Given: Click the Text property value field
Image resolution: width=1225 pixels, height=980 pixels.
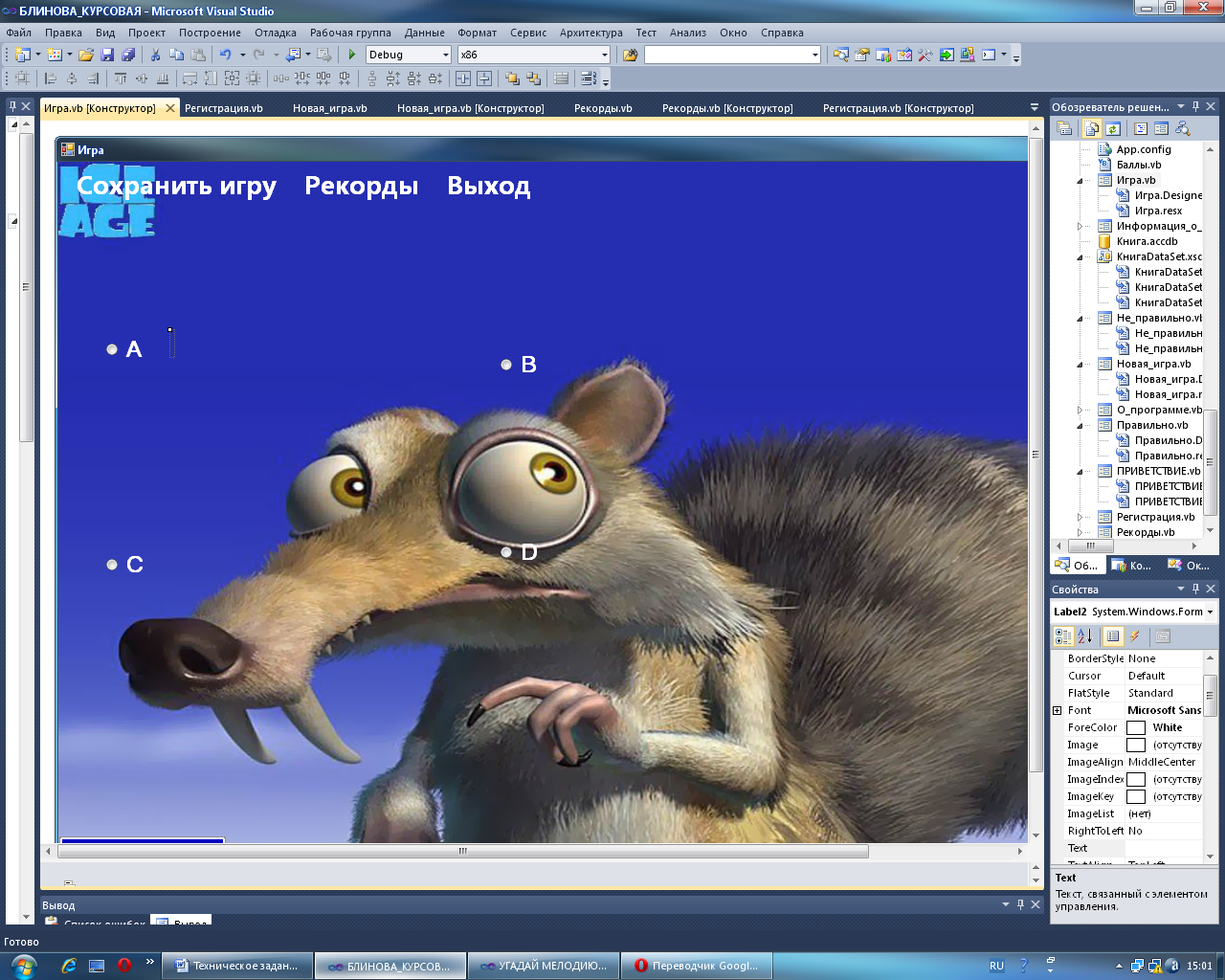Looking at the screenshot, I should pyautogui.click(x=1163, y=848).
